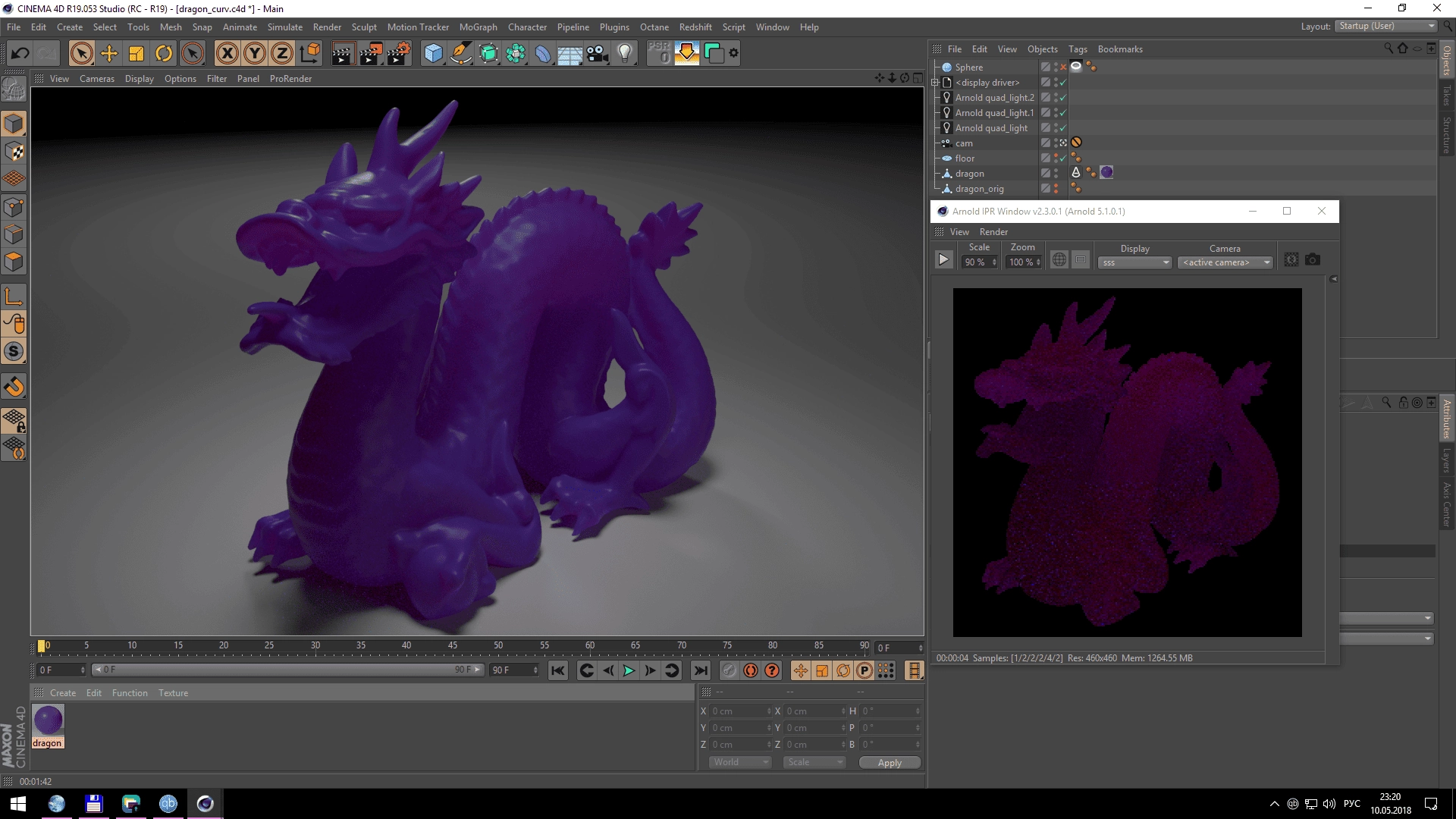
Task: Click the Coordinate System icon
Action: coord(310,53)
